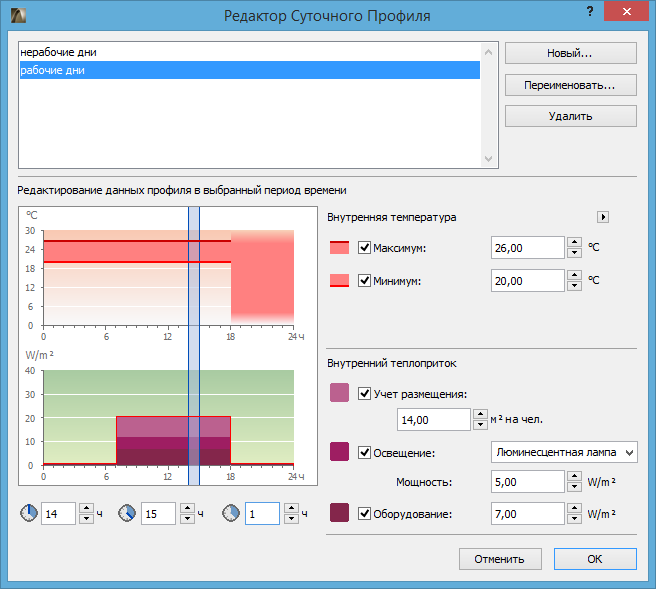Click the Минимум field showing 20,00
The width and height of the screenshot is (656, 589).
click(x=528, y=280)
